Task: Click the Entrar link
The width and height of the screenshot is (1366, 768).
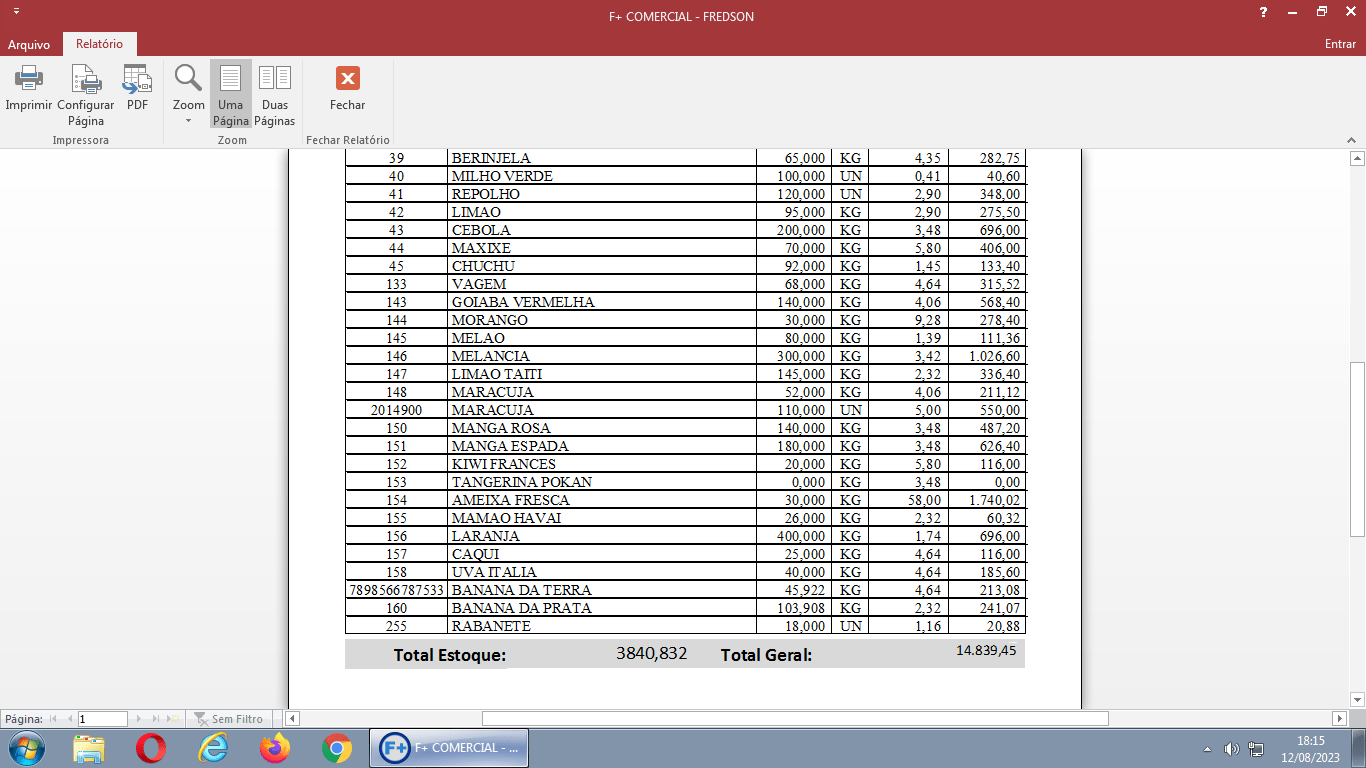Action: pos(1340,44)
